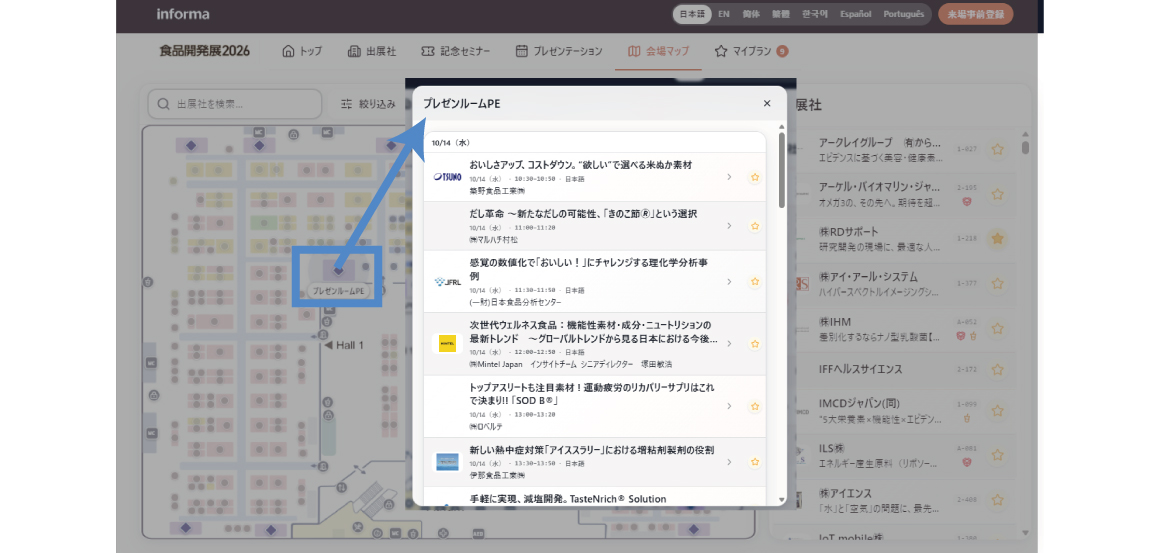Star the Mintel Japan 次世代ウェルネス食品 session
The width and height of the screenshot is (1160, 553).
pos(755,344)
